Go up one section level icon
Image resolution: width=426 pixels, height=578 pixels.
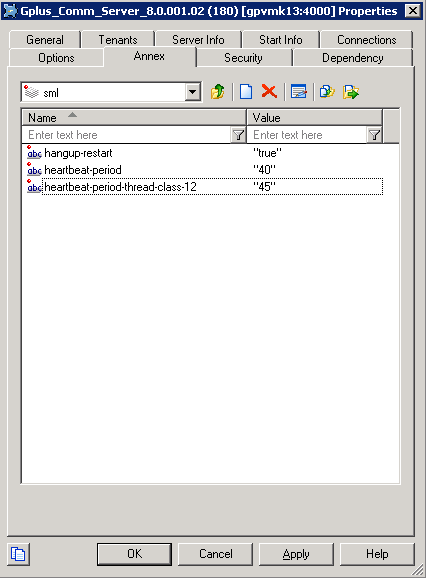217,92
